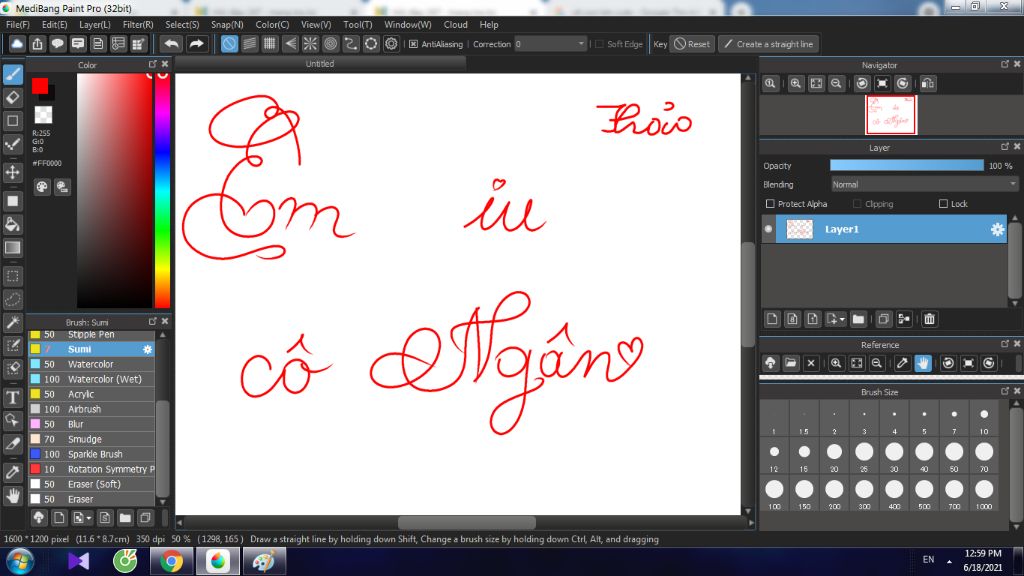Open the Windows Start button
The image size is (1024, 576).
20,562
